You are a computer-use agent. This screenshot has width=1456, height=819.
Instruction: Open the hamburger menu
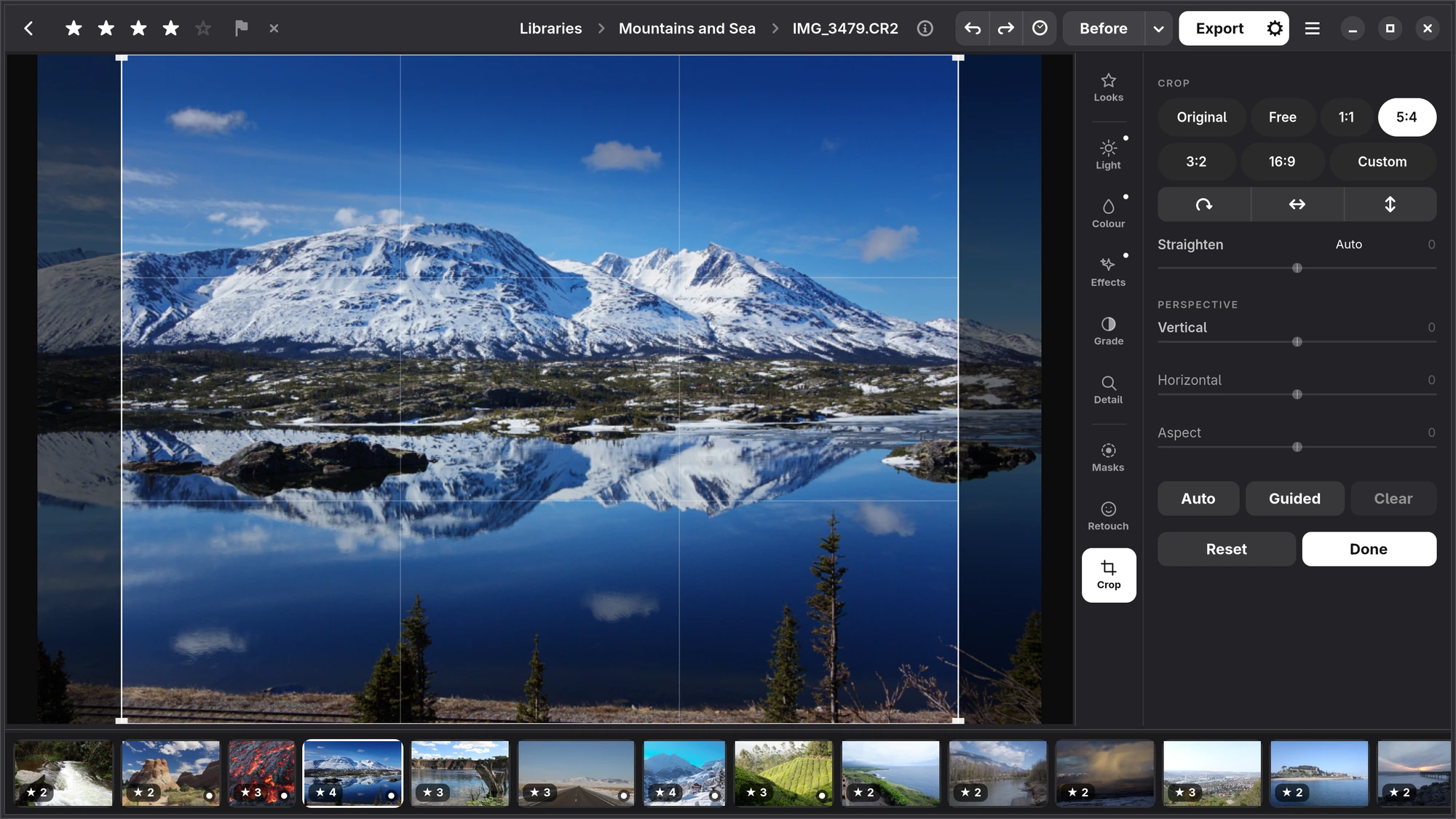pyautogui.click(x=1312, y=28)
